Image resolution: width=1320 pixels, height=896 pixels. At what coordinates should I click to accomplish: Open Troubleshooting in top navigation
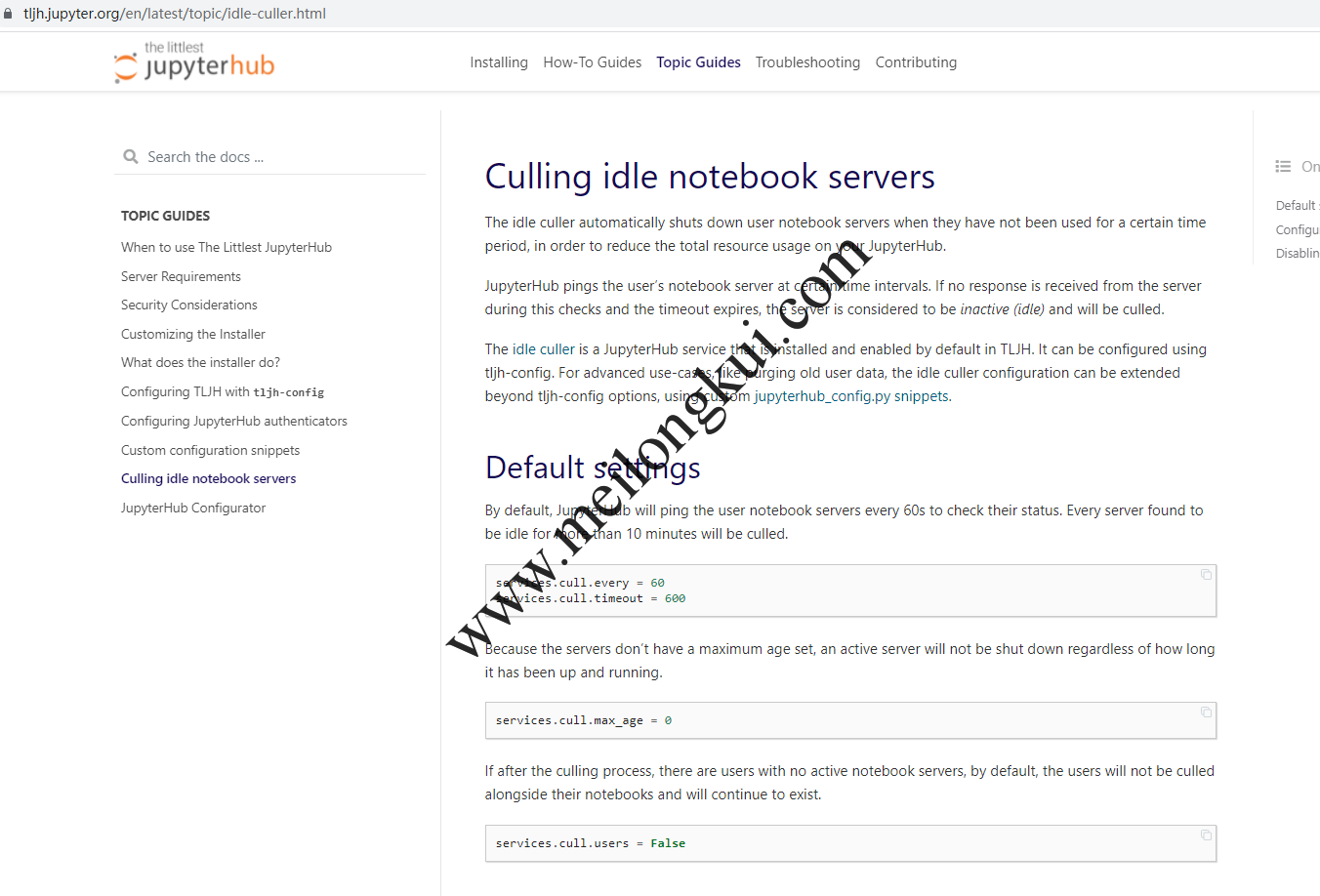coord(807,62)
